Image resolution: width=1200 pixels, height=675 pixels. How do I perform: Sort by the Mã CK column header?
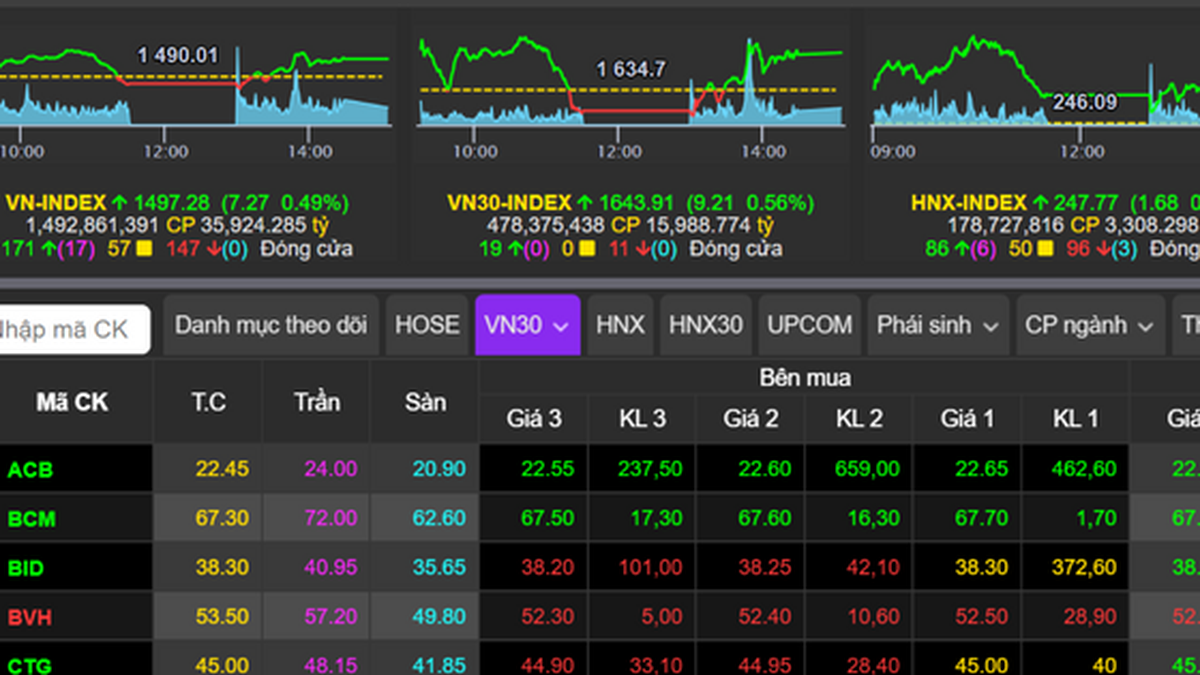pyautogui.click(x=72, y=402)
